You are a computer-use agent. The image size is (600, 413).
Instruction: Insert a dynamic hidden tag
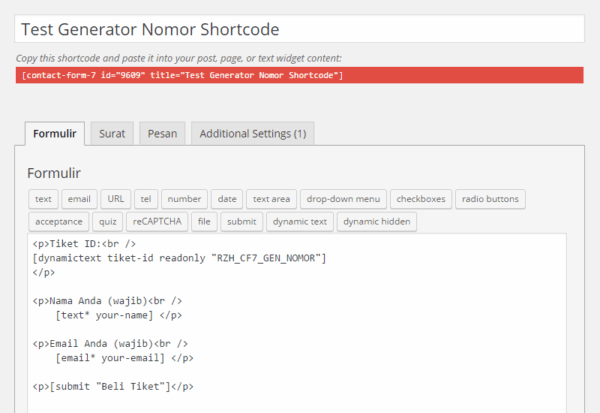377,222
